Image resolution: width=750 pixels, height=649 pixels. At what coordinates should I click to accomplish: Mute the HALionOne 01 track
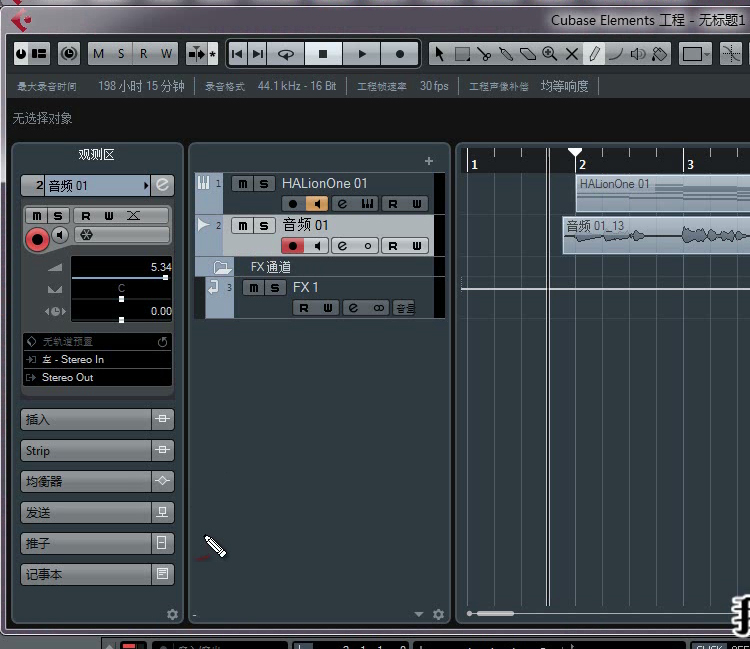tap(243, 184)
